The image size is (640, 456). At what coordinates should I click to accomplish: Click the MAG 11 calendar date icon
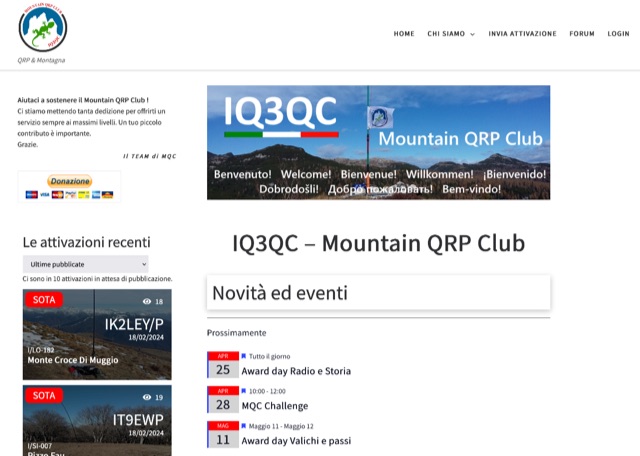222,434
